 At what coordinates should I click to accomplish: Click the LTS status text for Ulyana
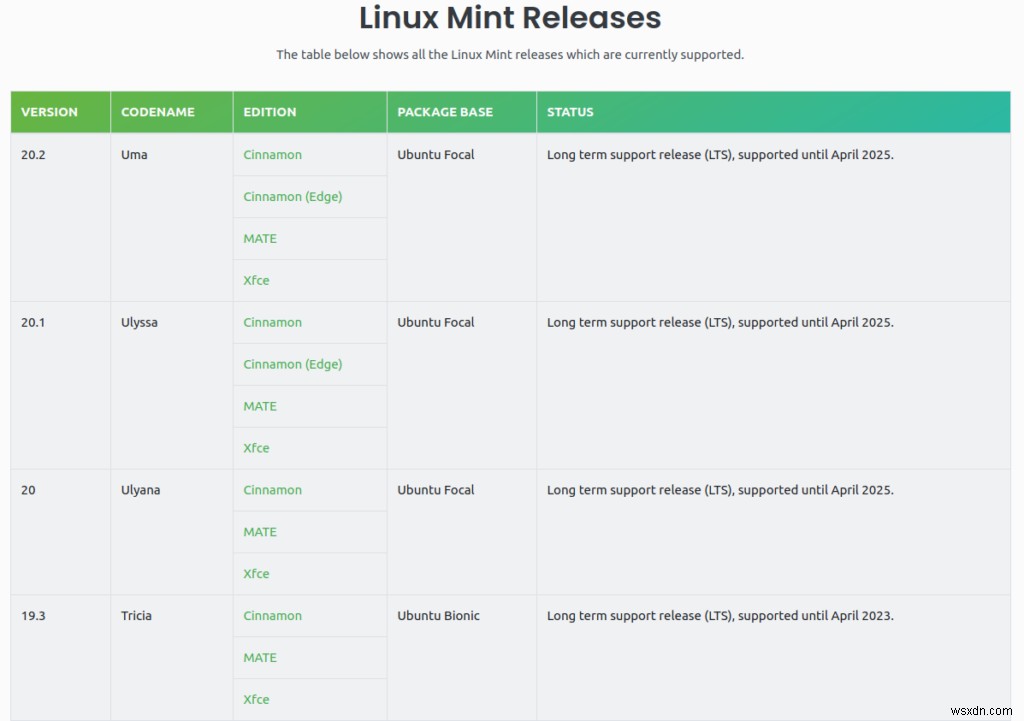point(720,490)
